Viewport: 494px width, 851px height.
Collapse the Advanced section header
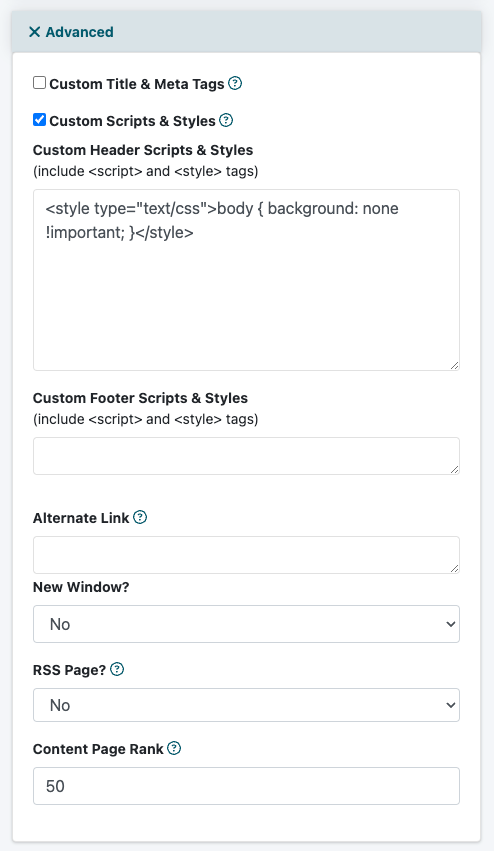click(x=246, y=32)
